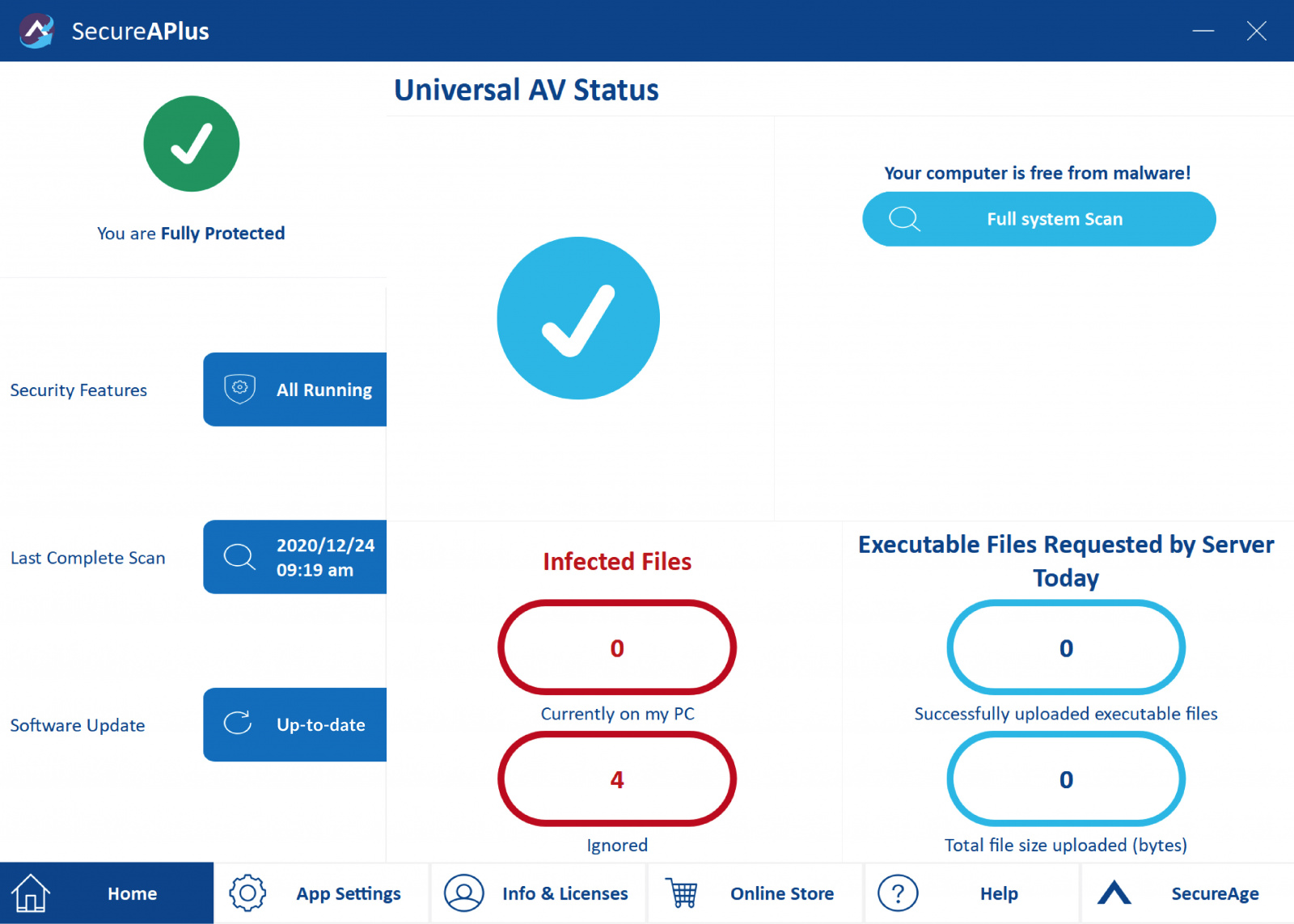The width and height of the screenshot is (1294, 924).
Task: Click the SecureAge chevron logo icon
Action: [1114, 892]
